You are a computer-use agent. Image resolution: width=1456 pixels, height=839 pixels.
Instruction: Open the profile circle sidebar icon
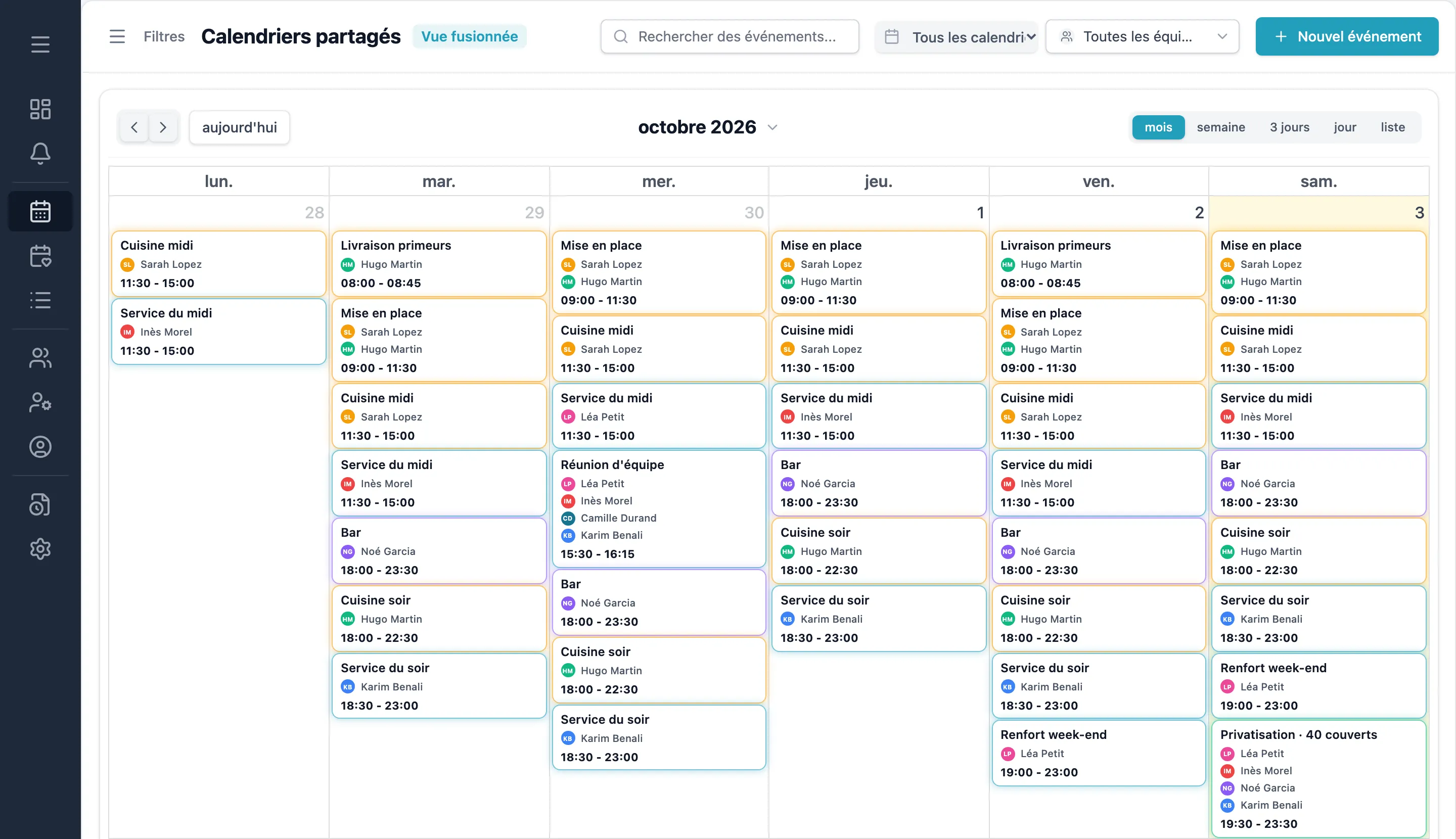pos(40,447)
